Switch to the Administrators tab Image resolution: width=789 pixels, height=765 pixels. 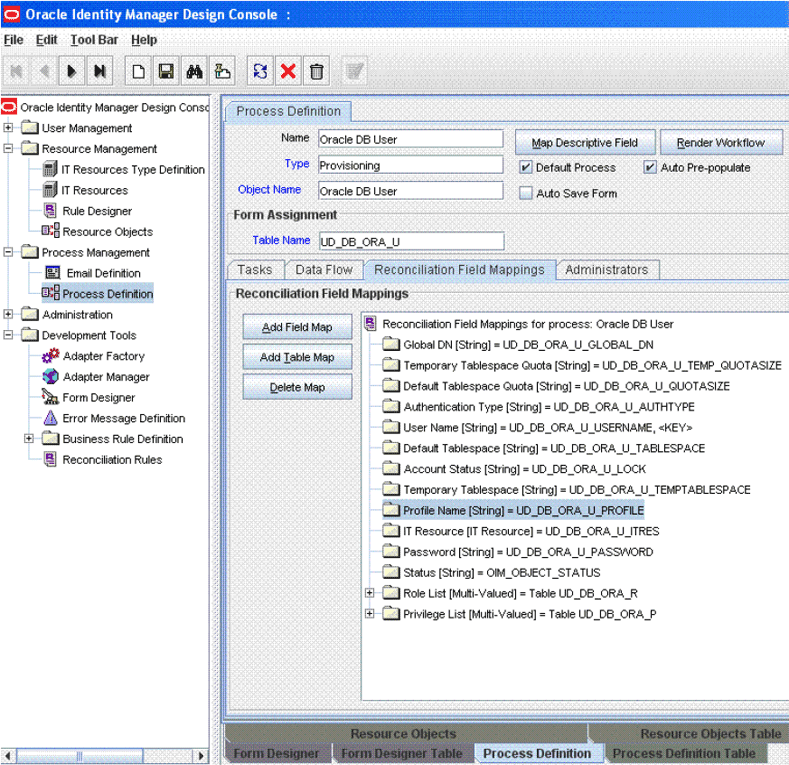[x=607, y=270]
